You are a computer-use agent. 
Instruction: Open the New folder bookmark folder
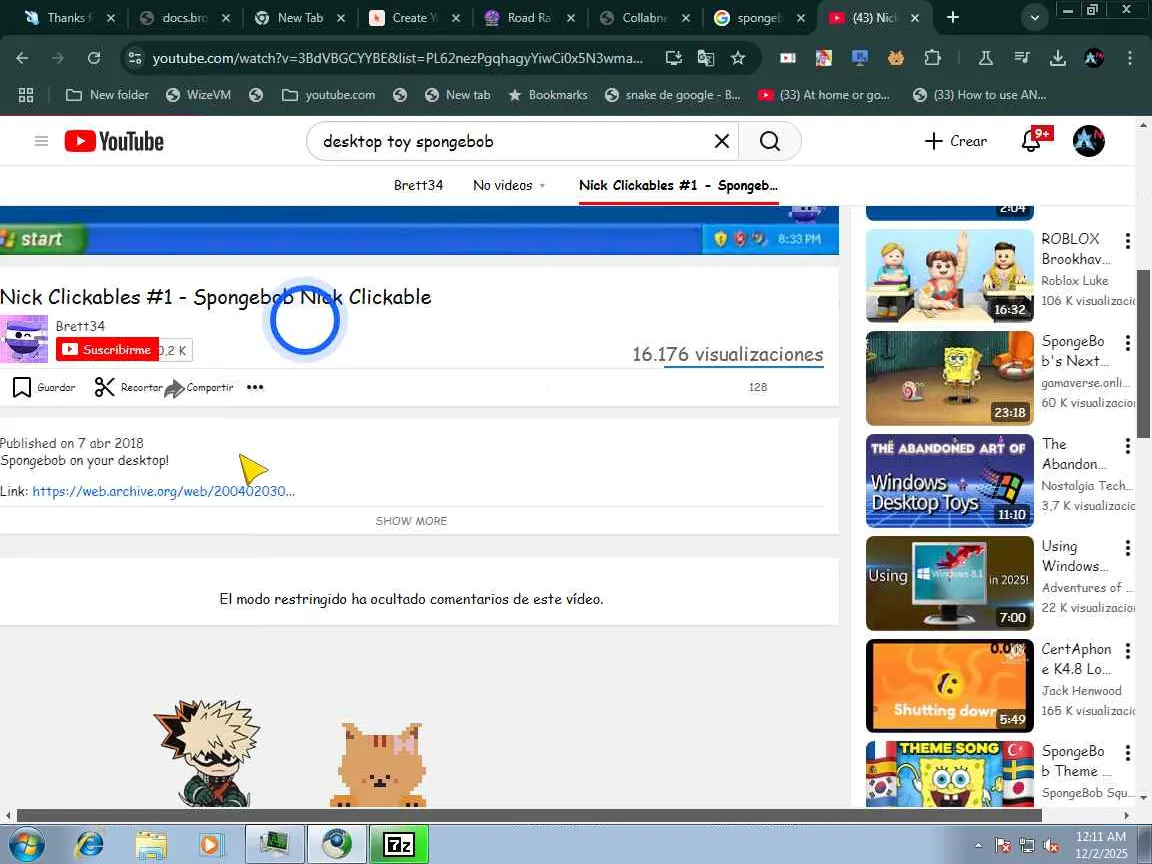click(107, 95)
